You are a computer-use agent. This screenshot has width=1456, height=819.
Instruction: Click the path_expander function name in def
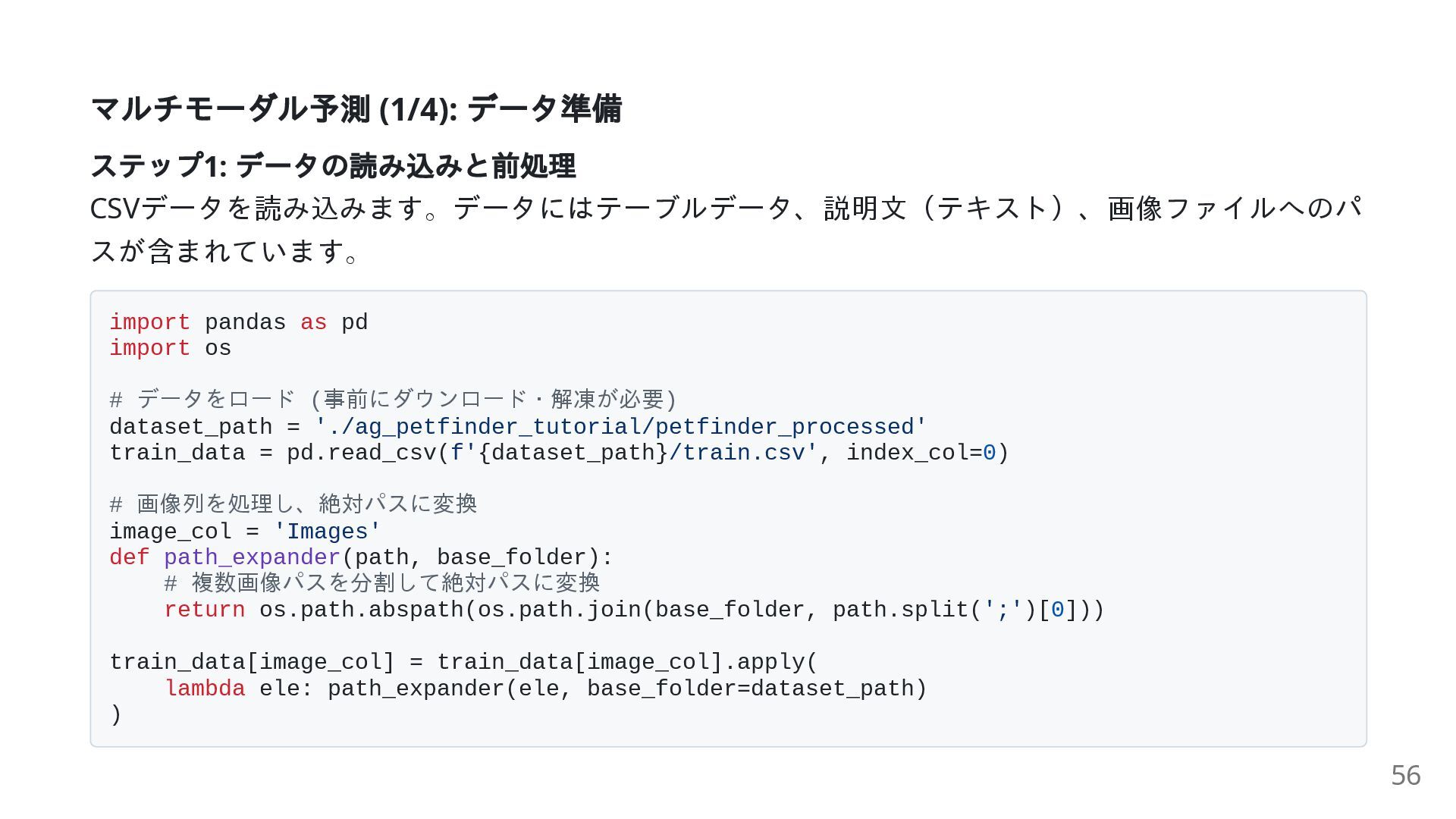(253, 557)
